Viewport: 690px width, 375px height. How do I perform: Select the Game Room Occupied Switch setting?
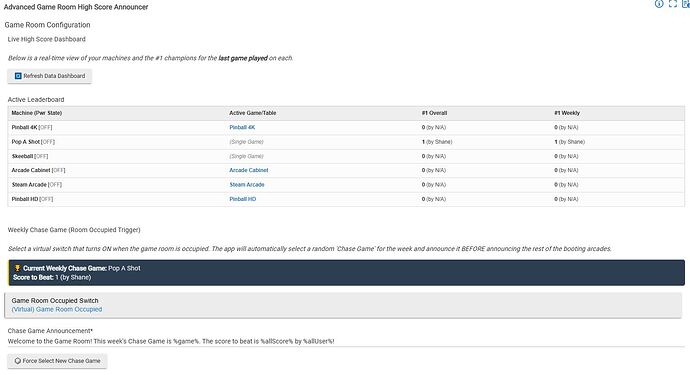[343, 305]
